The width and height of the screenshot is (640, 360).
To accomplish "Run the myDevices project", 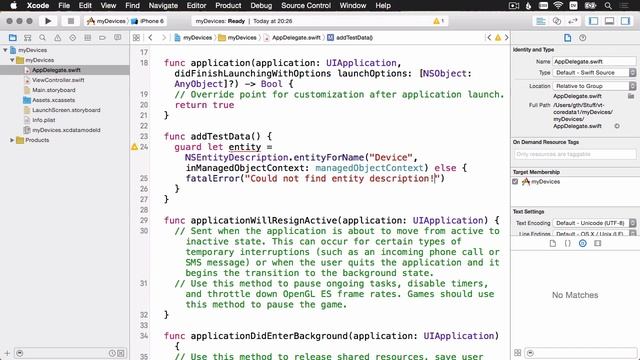I will [48, 21].
